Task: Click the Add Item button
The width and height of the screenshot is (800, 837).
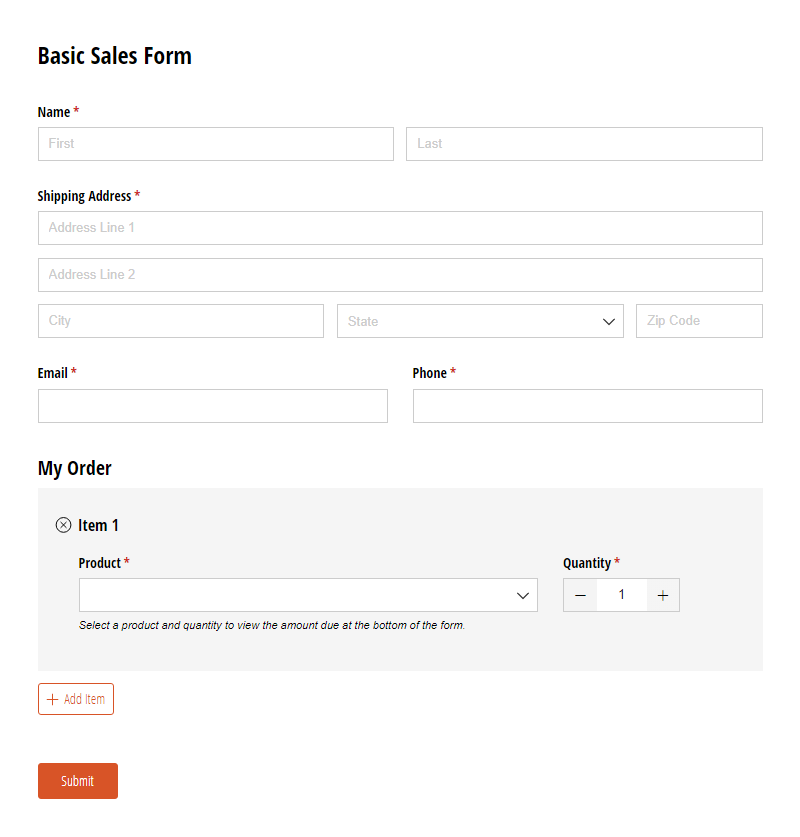Action: [x=75, y=699]
